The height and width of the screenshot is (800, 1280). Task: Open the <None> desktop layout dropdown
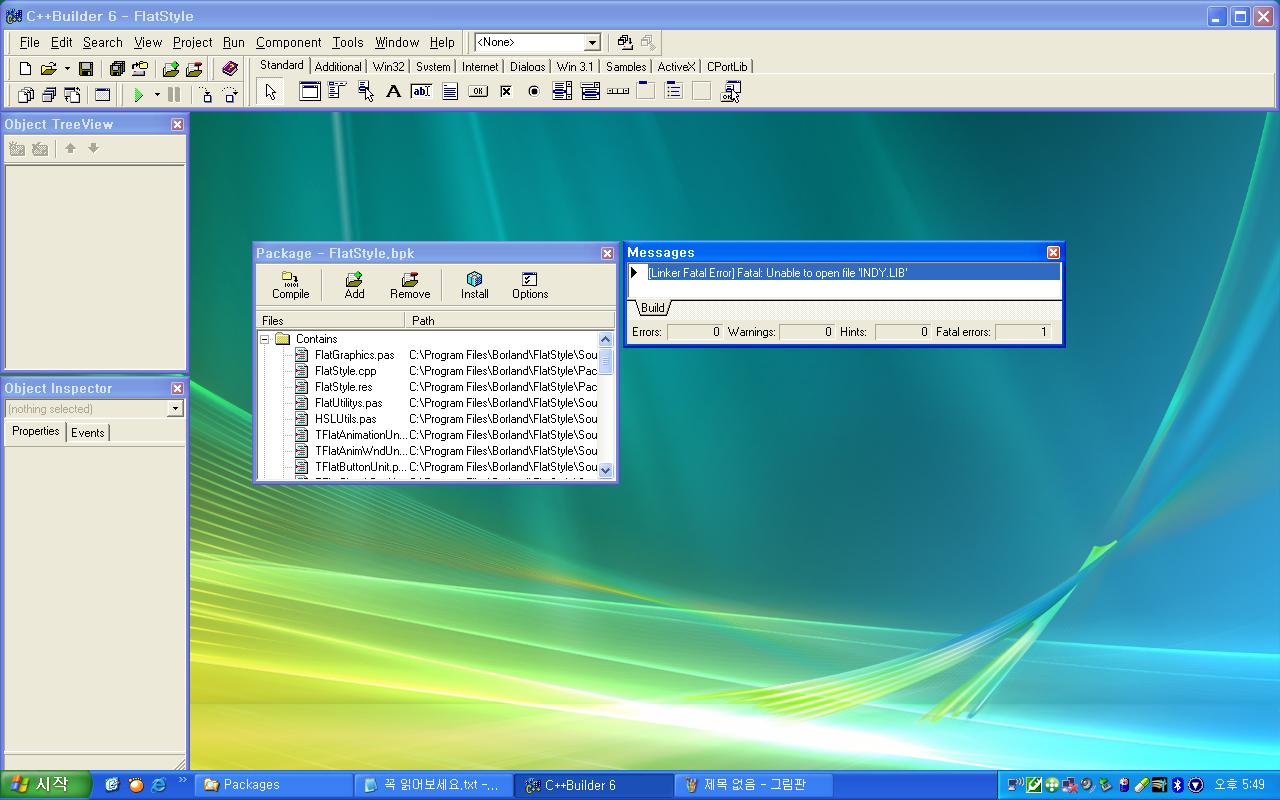pos(592,42)
